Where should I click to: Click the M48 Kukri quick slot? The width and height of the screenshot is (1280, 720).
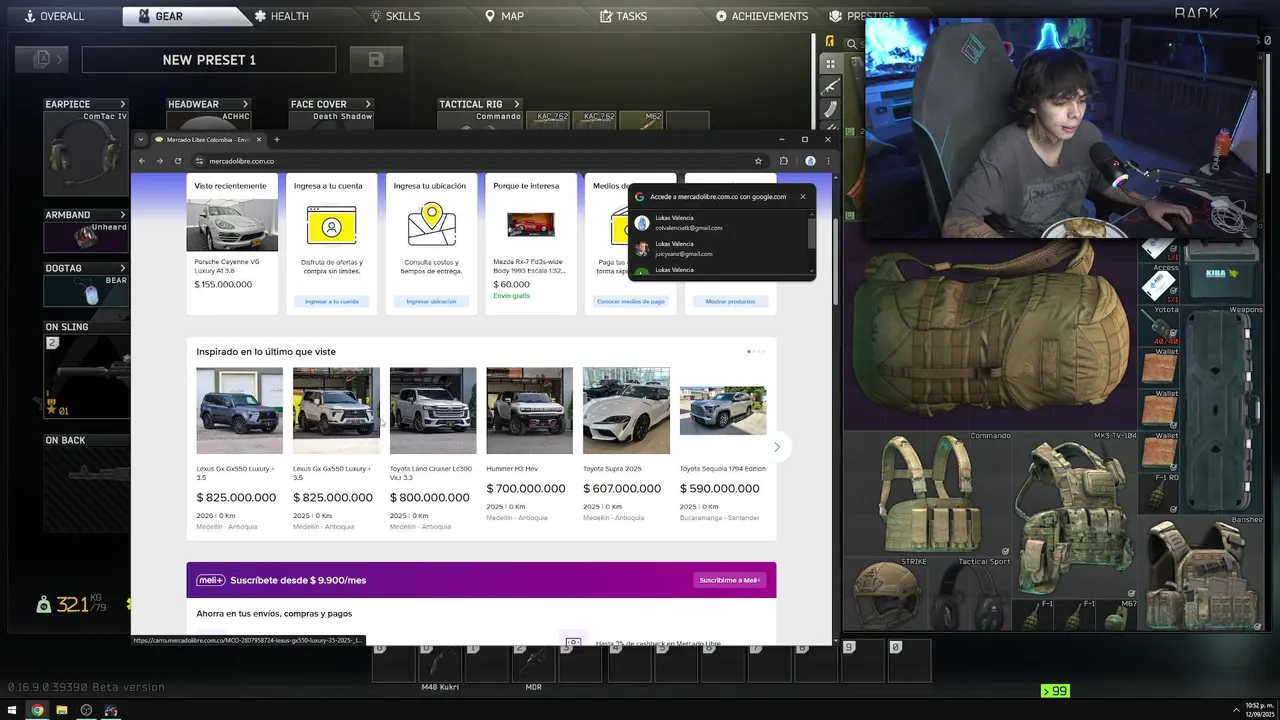(439, 662)
